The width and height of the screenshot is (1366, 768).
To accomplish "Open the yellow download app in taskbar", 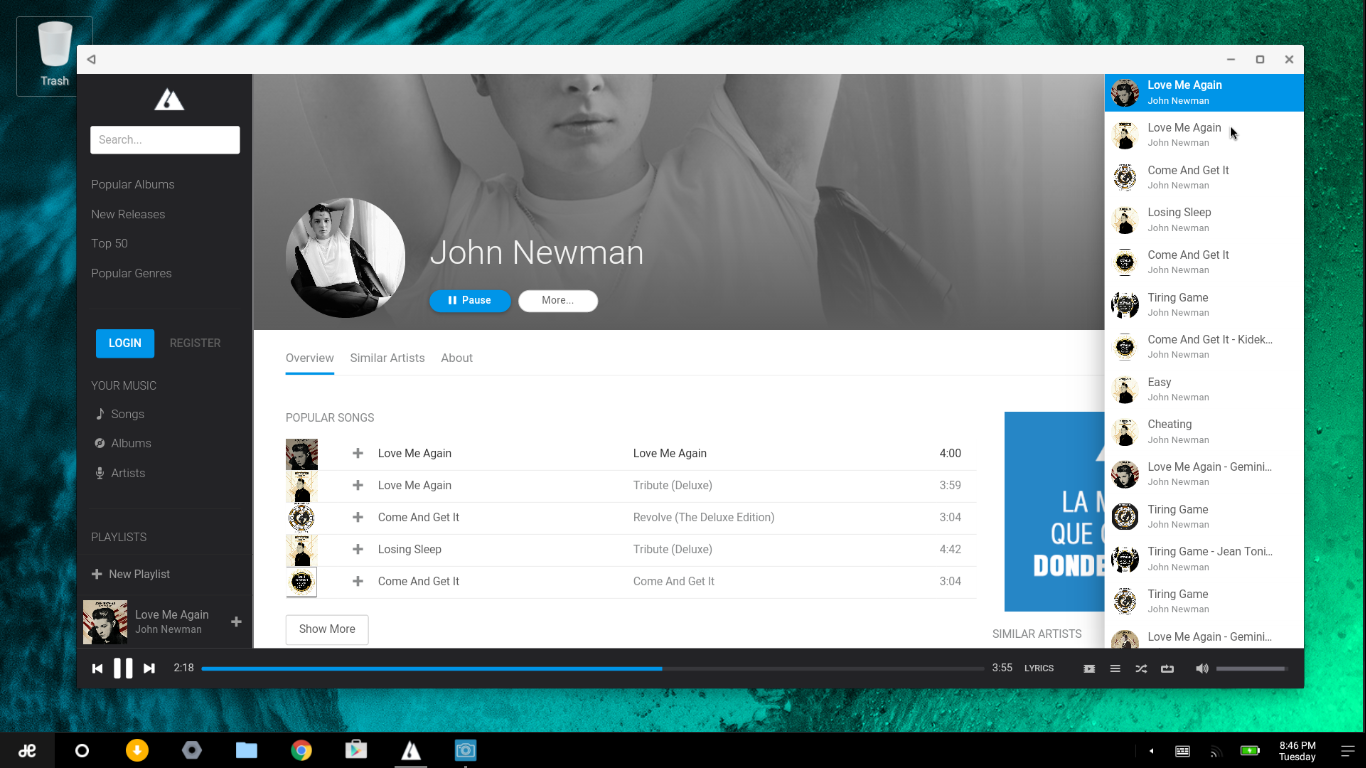I will (x=137, y=750).
